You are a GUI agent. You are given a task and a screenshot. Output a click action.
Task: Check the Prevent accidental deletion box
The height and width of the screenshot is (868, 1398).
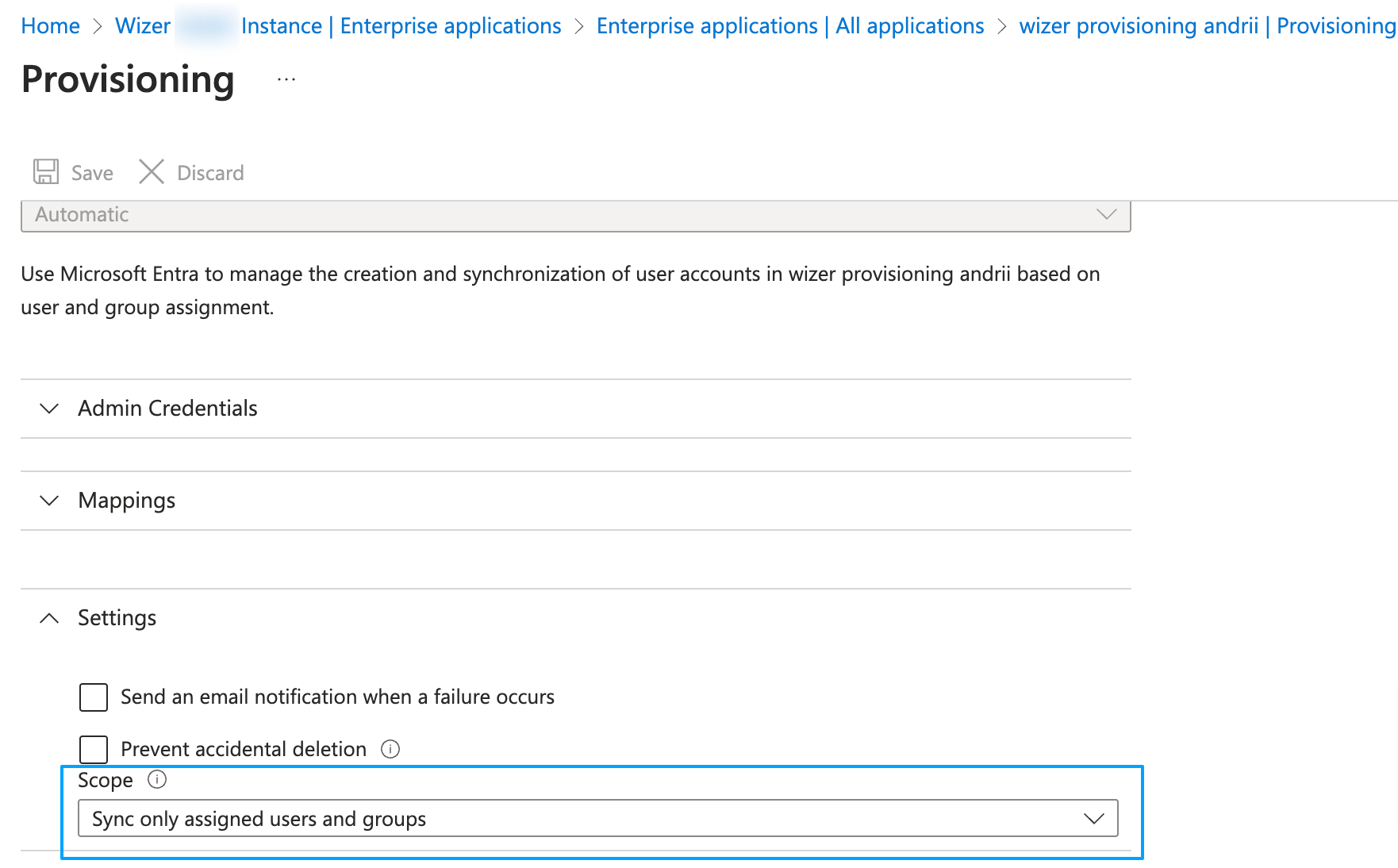click(93, 749)
